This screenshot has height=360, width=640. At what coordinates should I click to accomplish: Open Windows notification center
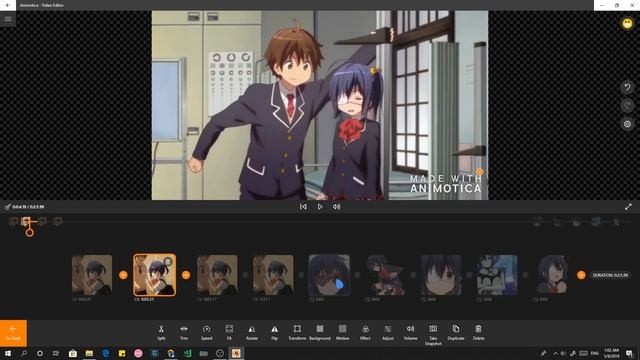pyautogui.click(x=629, y=353)
